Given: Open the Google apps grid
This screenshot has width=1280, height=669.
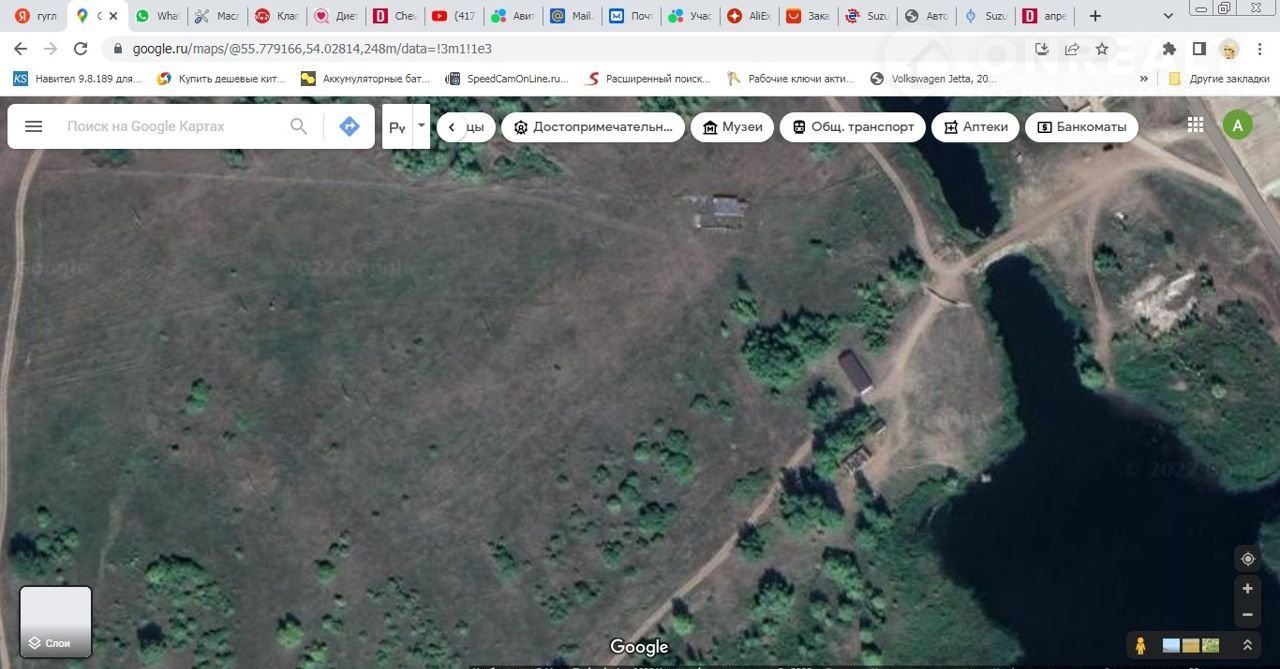Looking at the screenshot, I should pos(1195,125).
